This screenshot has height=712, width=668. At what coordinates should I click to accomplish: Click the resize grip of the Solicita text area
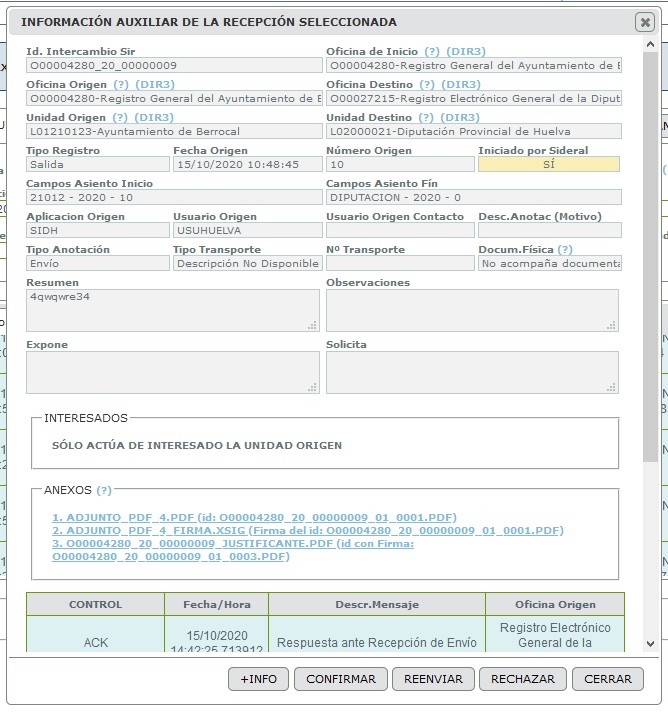pyautogui.click(x=611, y=387)
